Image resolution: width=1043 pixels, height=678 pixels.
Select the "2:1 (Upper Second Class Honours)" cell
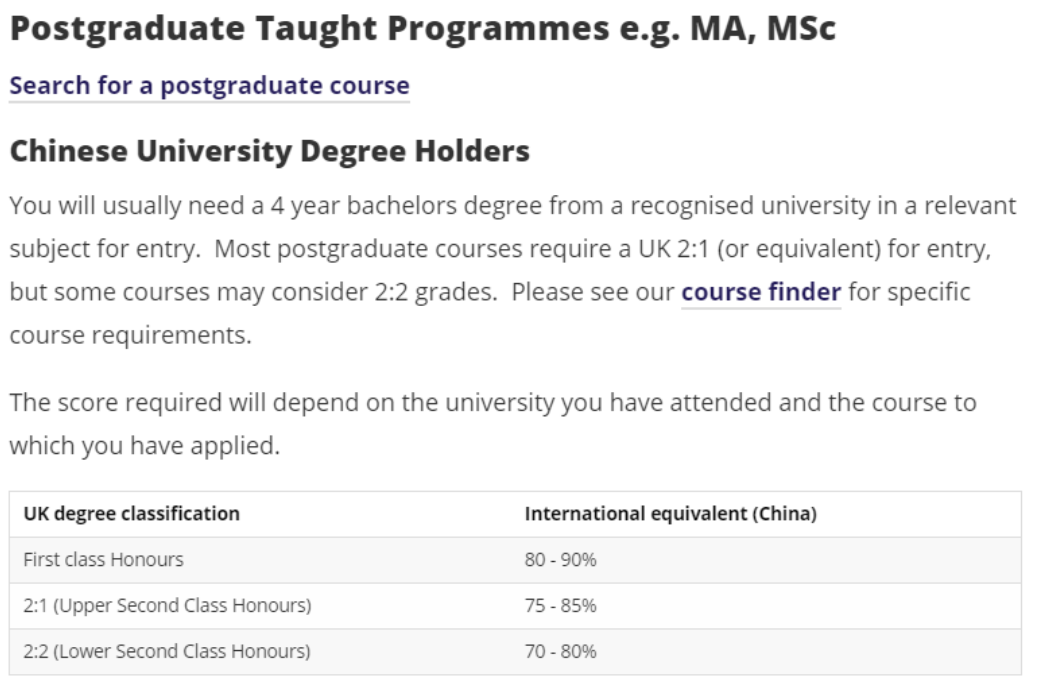click(167, 606)
